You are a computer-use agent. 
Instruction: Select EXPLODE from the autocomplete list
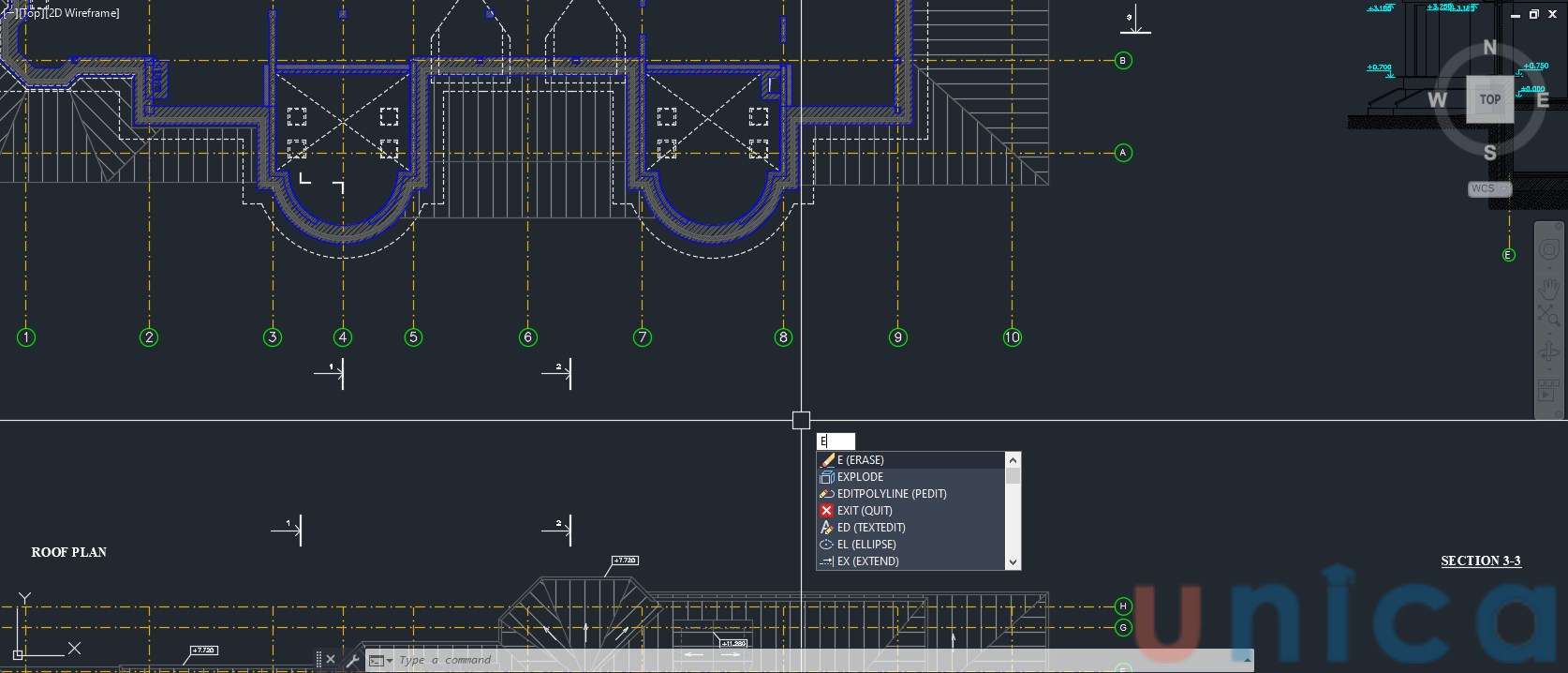(x=860, y=477)
